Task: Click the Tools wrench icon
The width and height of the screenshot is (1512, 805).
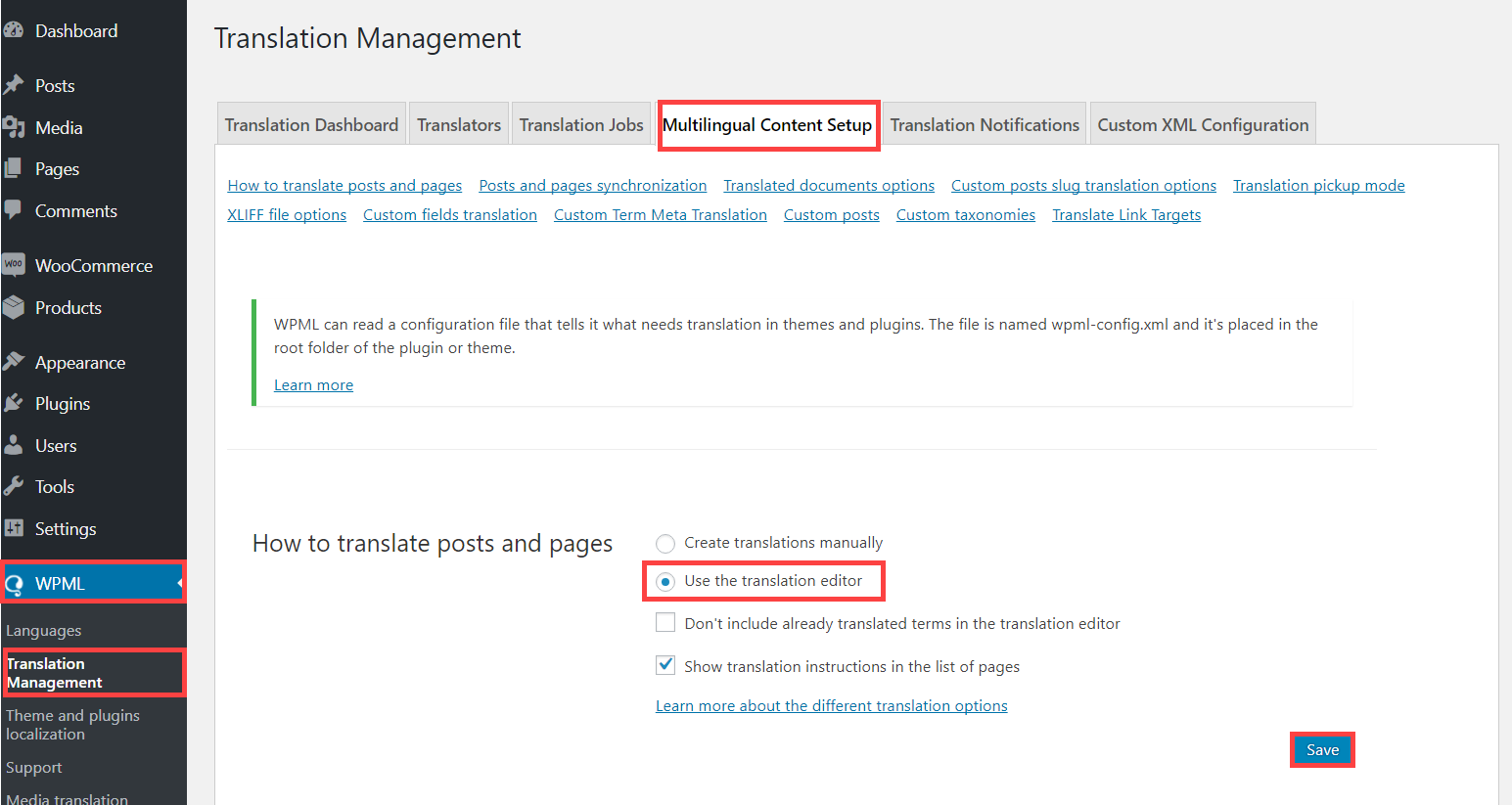Action: 13,486
